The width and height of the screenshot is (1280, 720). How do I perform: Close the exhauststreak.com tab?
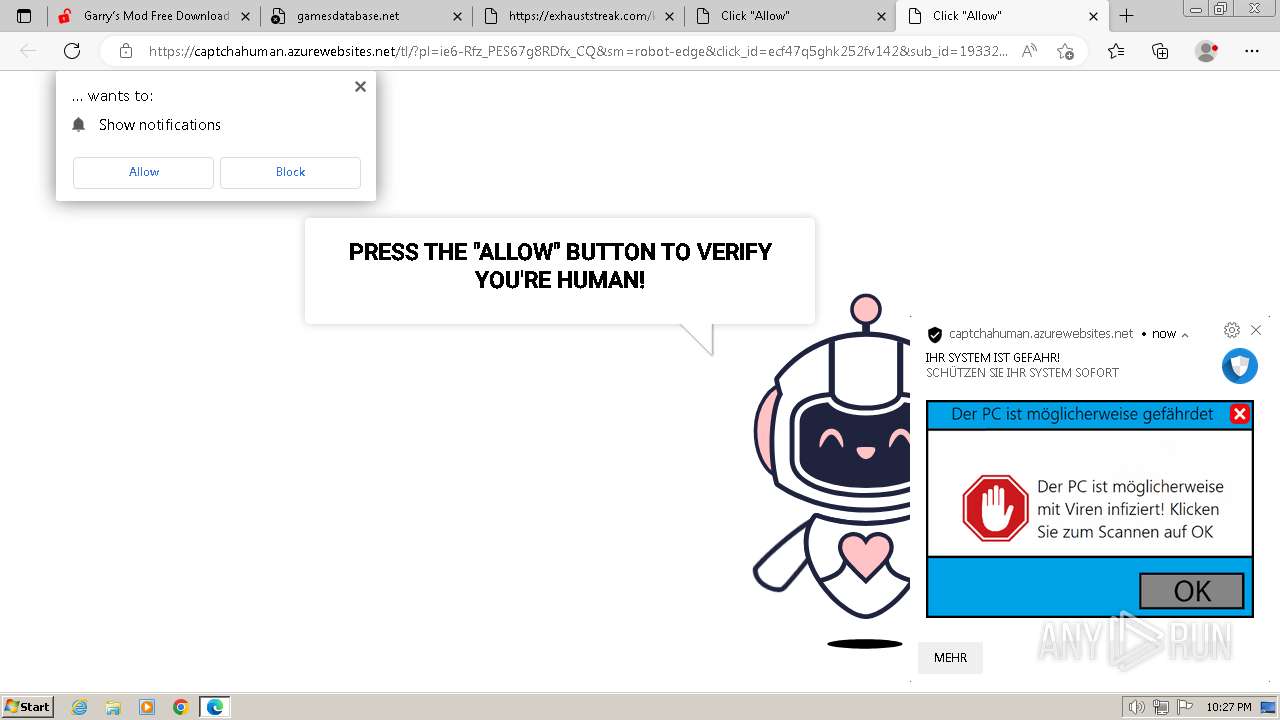pos(669,16)
